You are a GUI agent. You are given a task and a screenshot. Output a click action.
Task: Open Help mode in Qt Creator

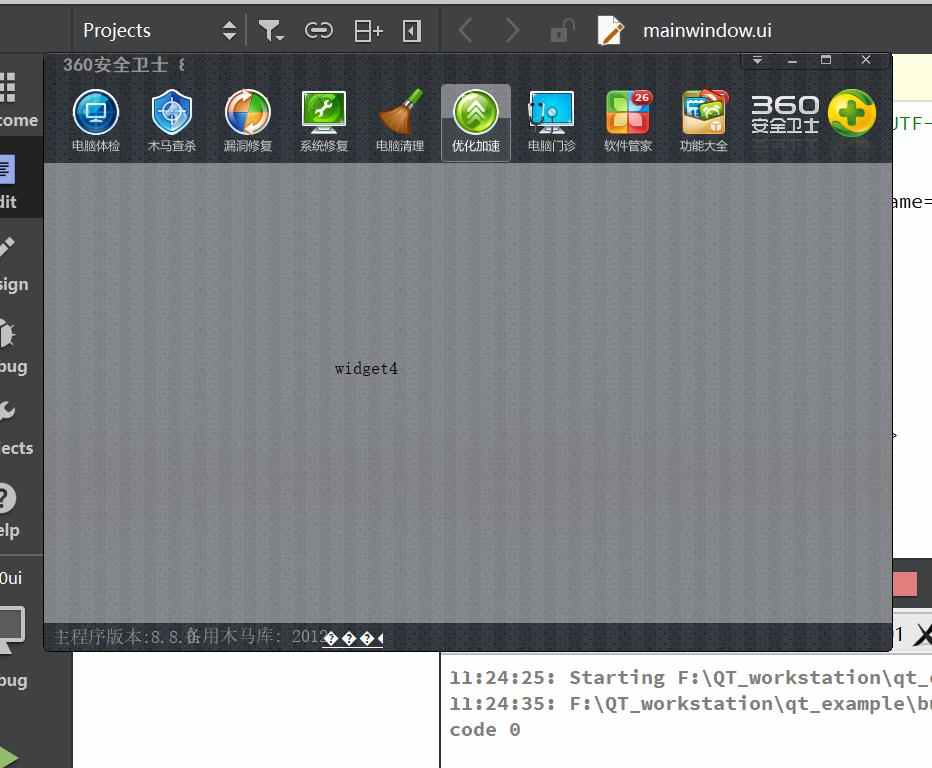12,510
